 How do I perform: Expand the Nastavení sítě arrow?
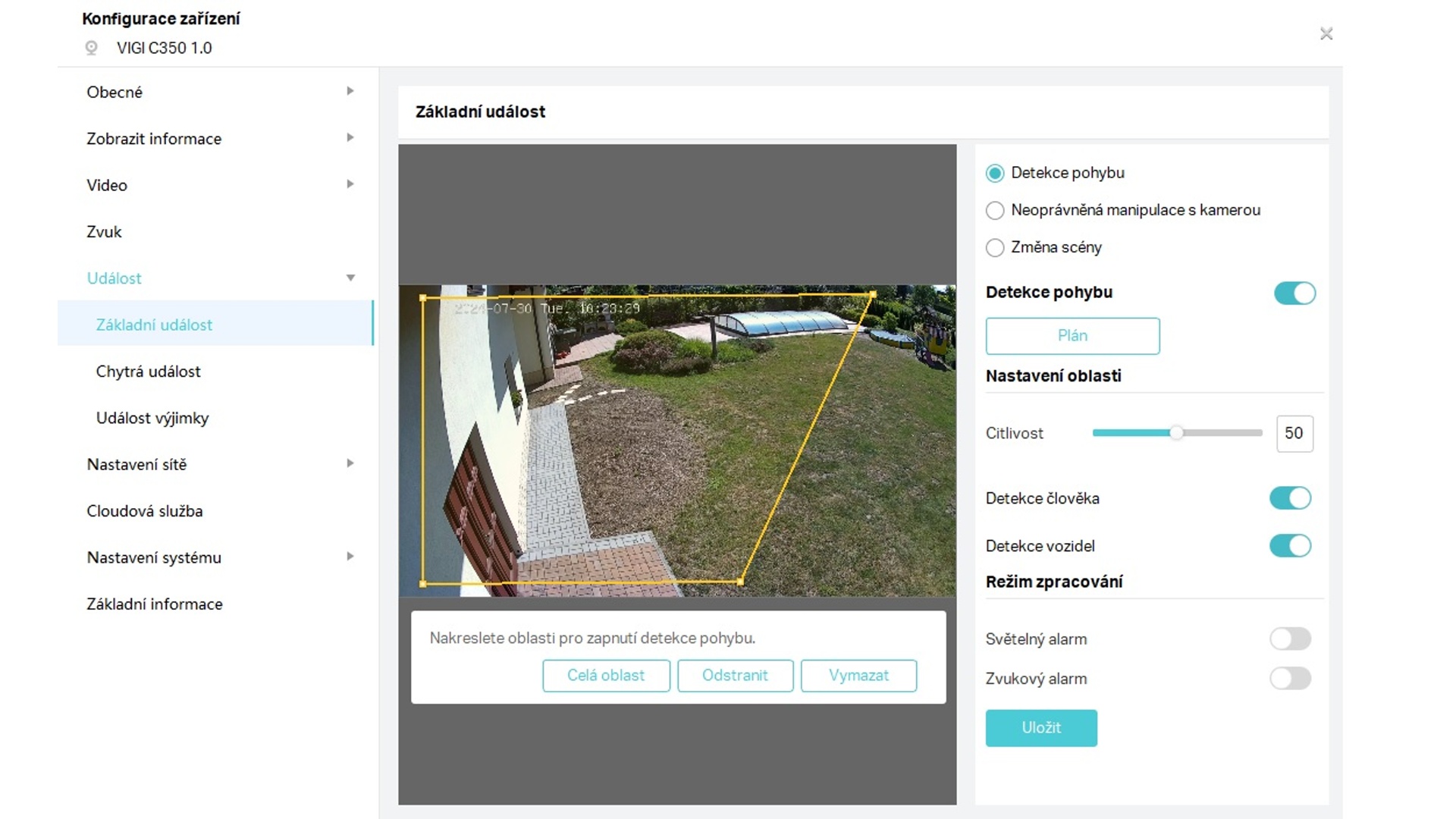[350, 463]
